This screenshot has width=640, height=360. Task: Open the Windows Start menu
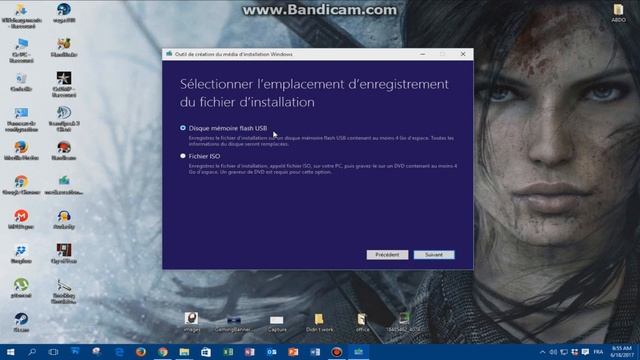click(x=10, y=352)
